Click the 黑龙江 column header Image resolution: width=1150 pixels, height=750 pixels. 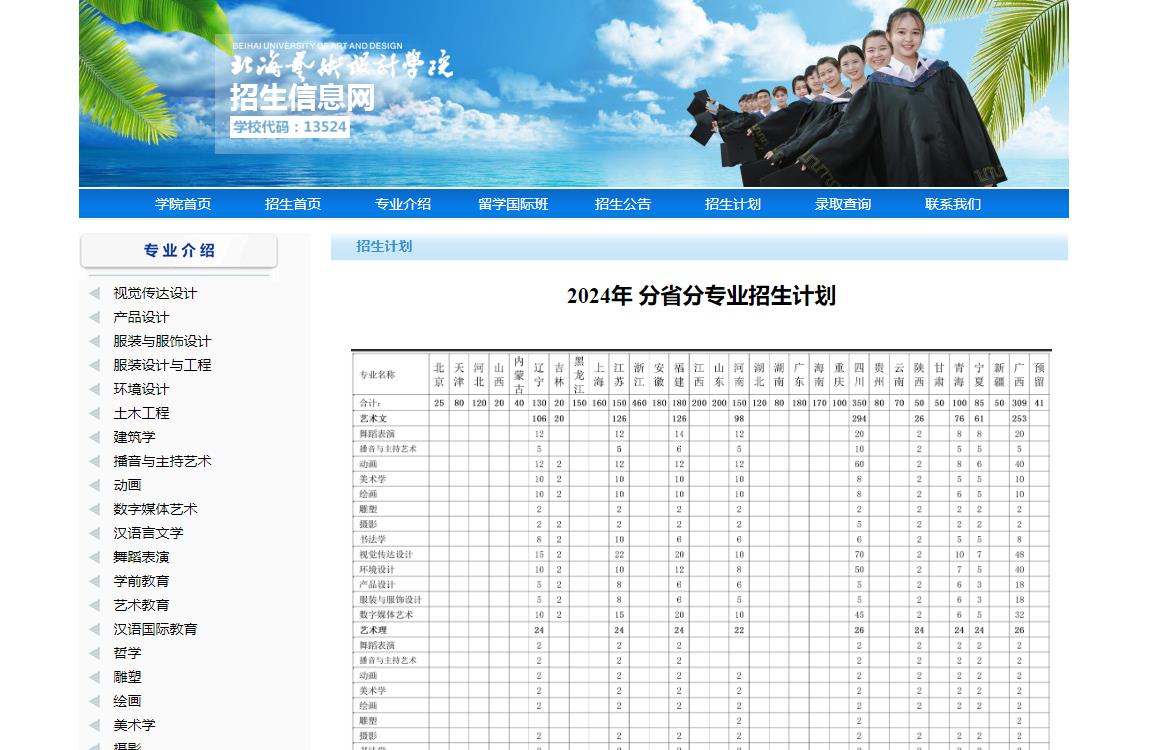pyautogui.click(x=579, y=375)
